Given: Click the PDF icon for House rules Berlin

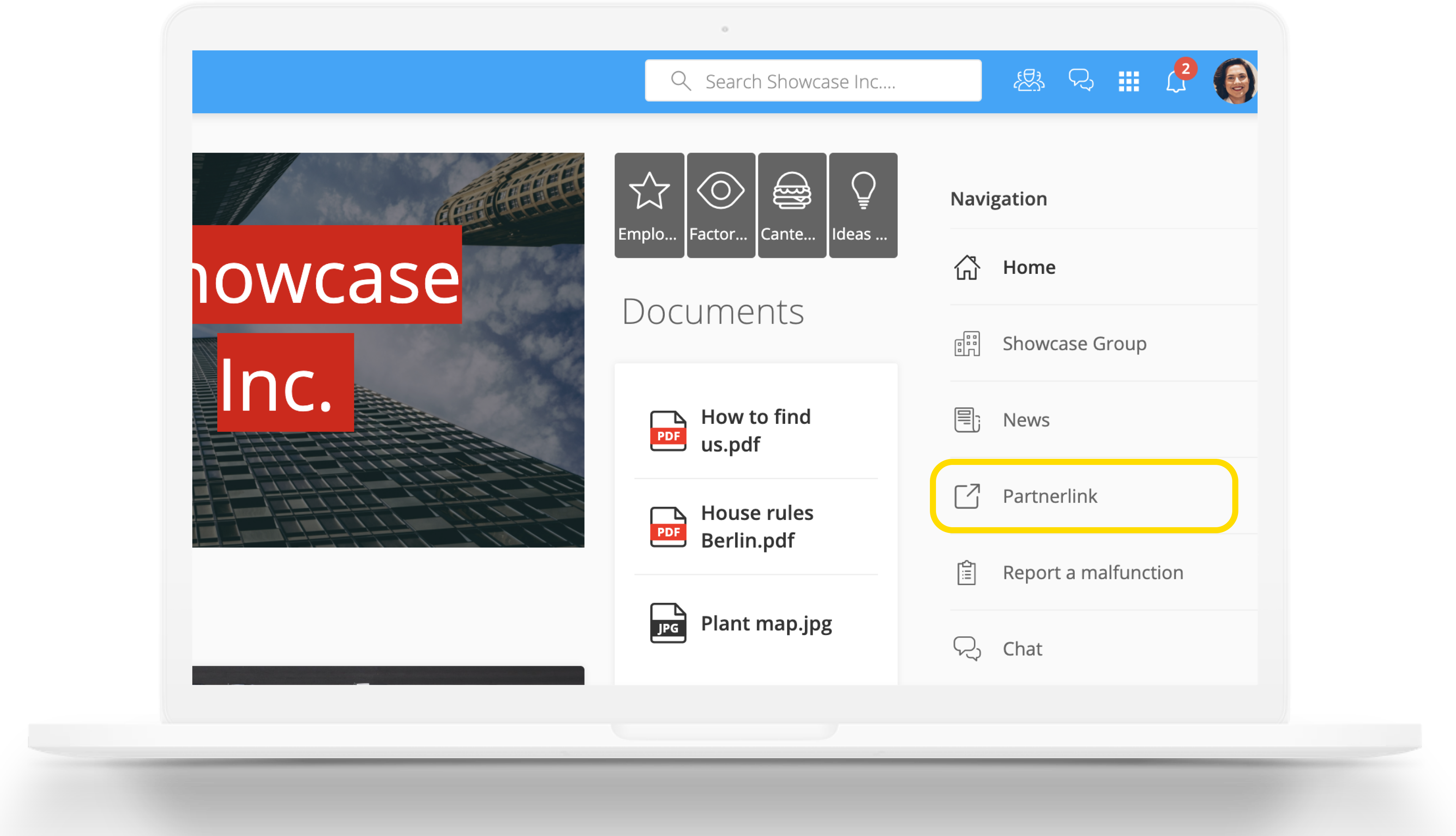Looking at the screenshot, I should (668, 526).
